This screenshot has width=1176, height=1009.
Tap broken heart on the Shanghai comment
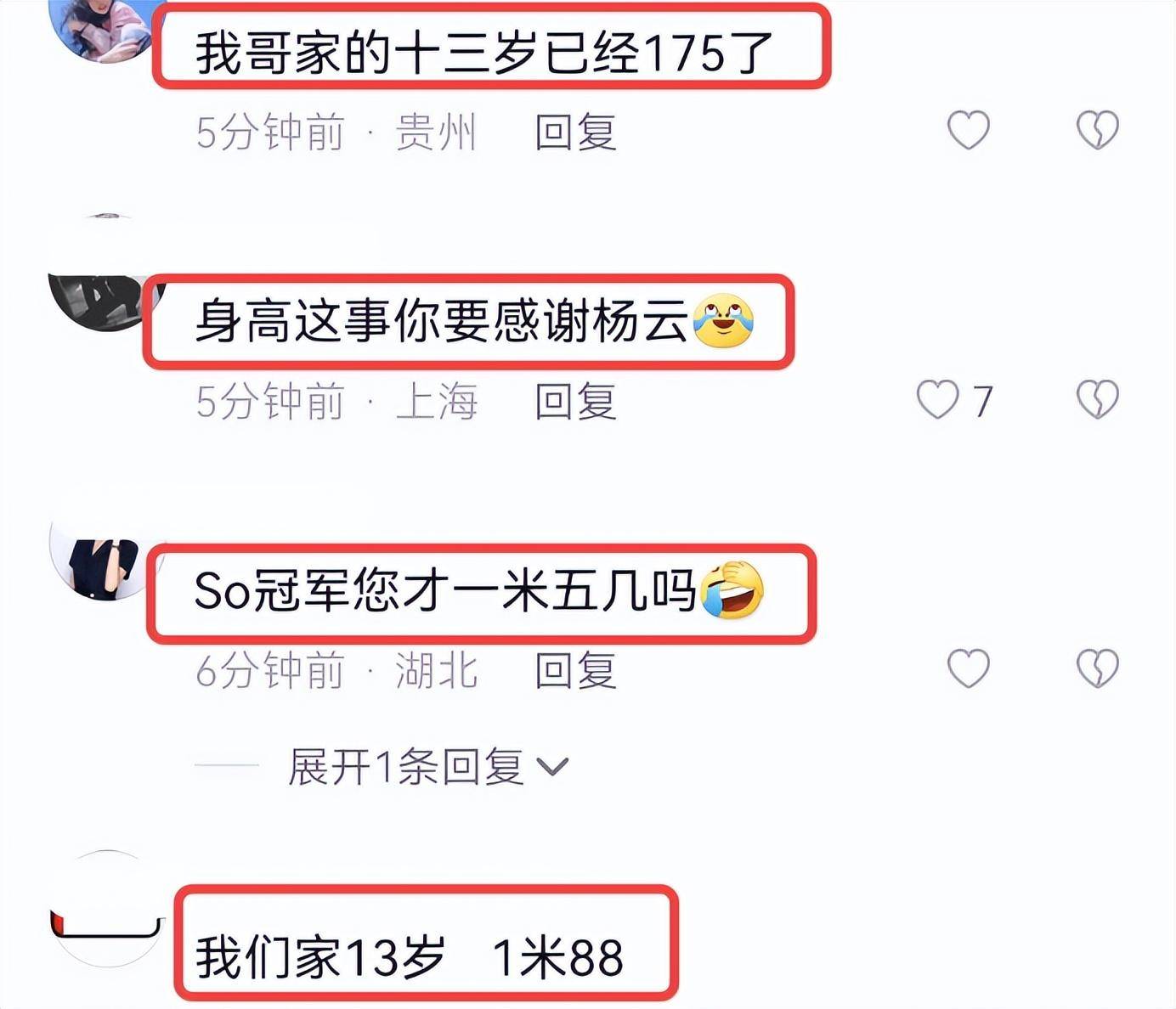(x=1098, y=399)
